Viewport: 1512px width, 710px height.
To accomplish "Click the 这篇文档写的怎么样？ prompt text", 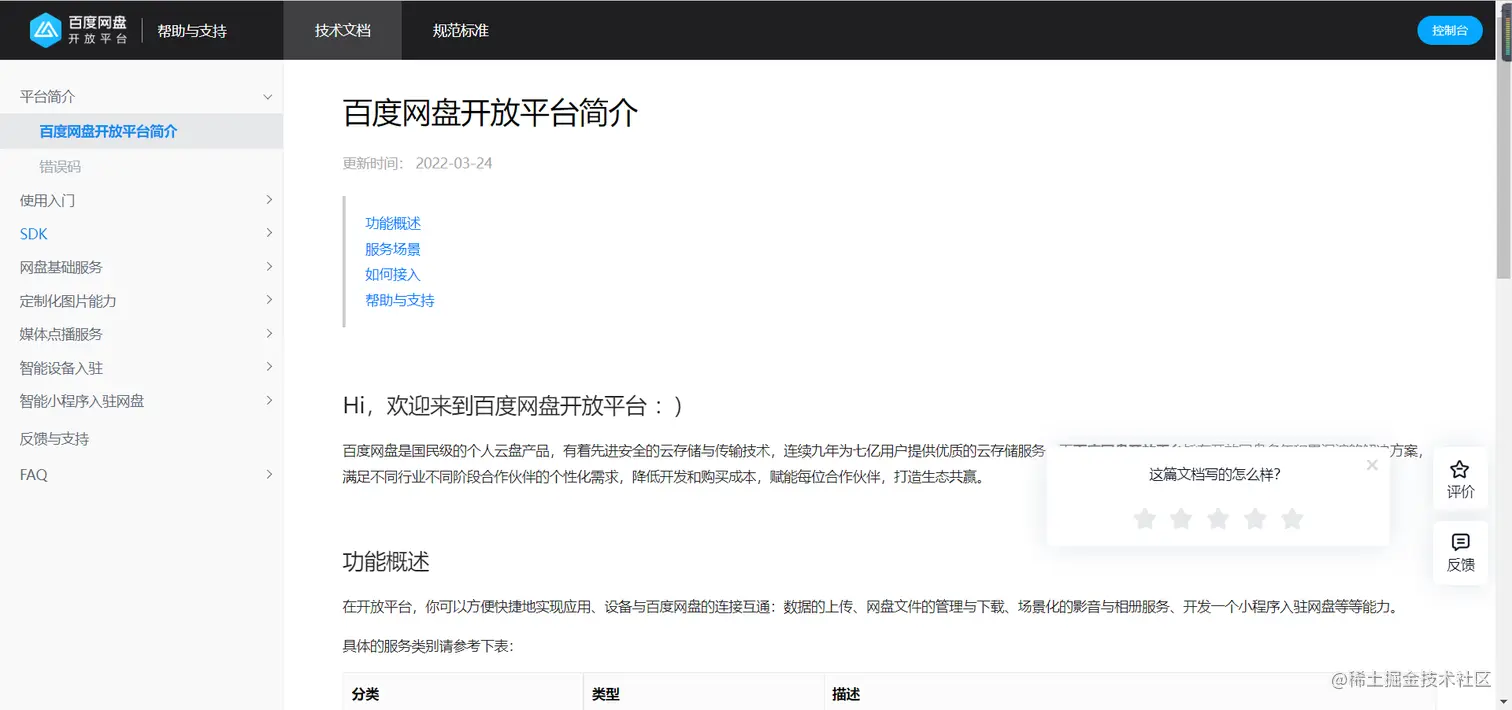I will tap(1215, 474).
